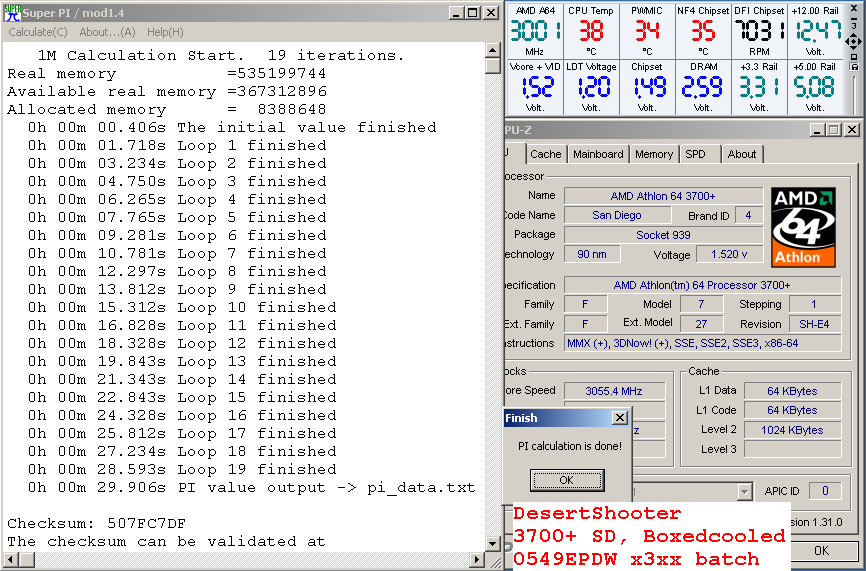Image resolution: width=866 pixels, height=571 pixels.
Task: Click the APIC ID field in CPU-Z
Action: pos(825,491)
